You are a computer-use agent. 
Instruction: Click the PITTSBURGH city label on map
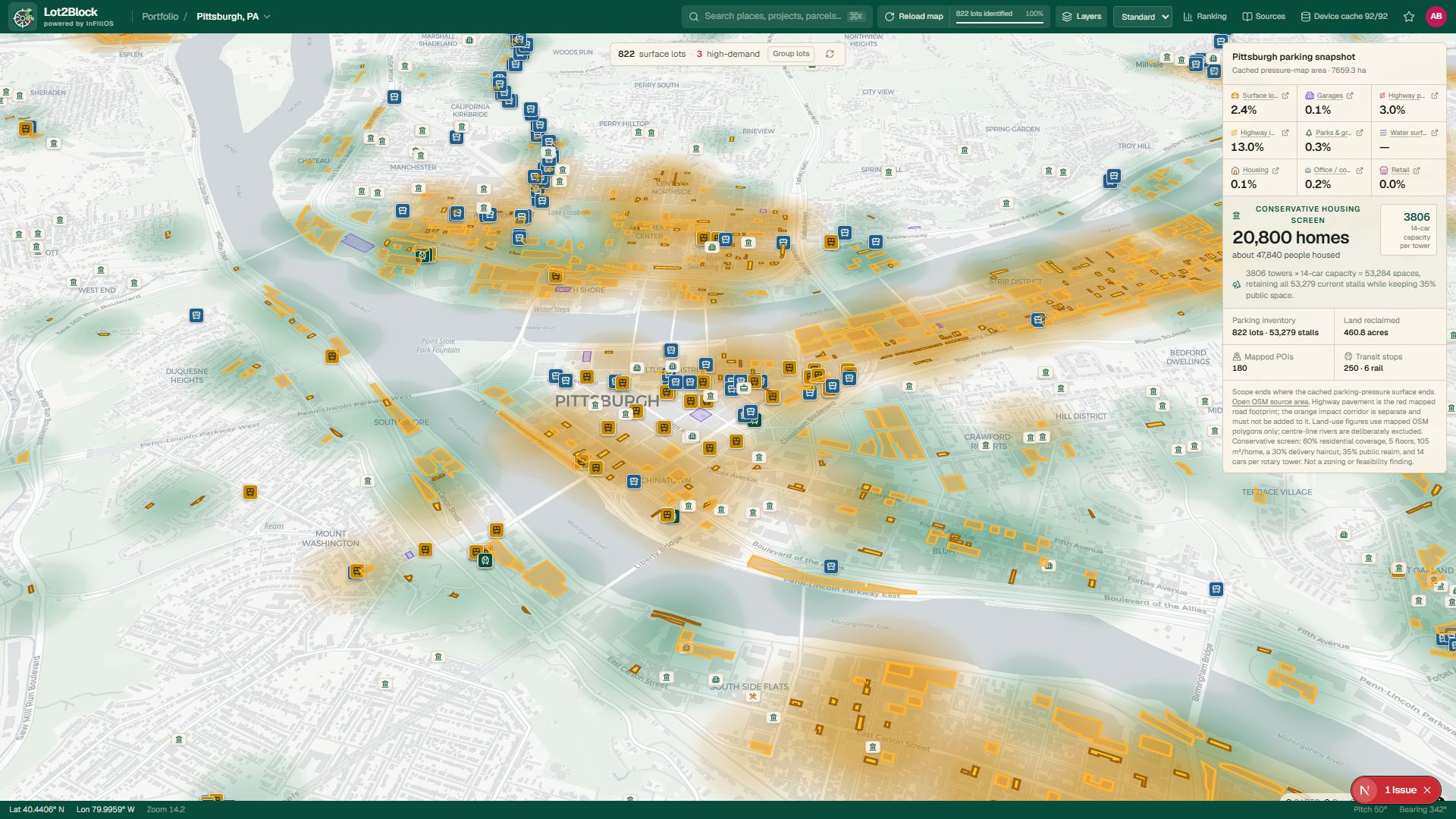pyautogui.click(x=607, y=400)
